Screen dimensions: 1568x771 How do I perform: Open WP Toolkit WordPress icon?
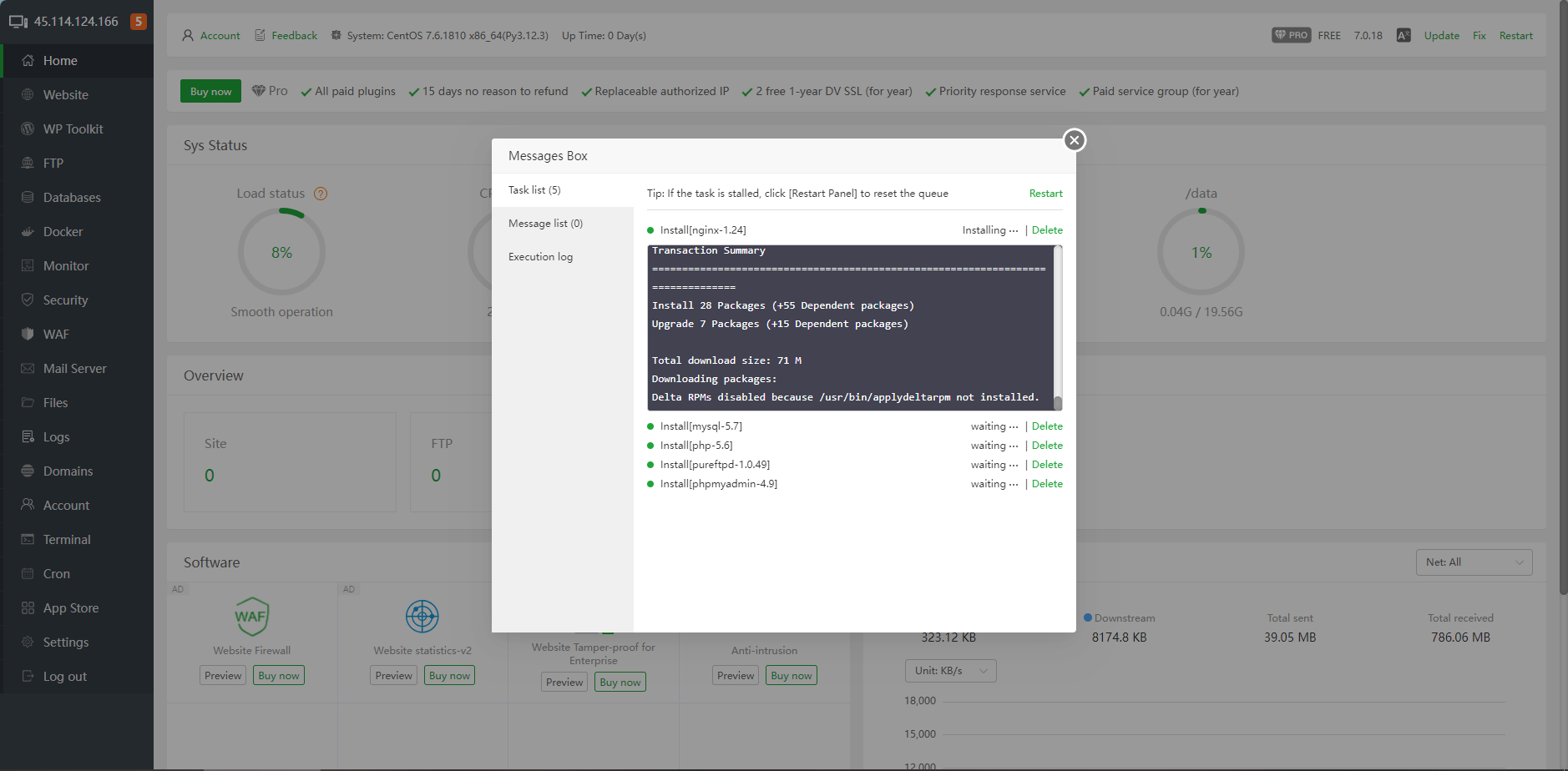(28, 128)
